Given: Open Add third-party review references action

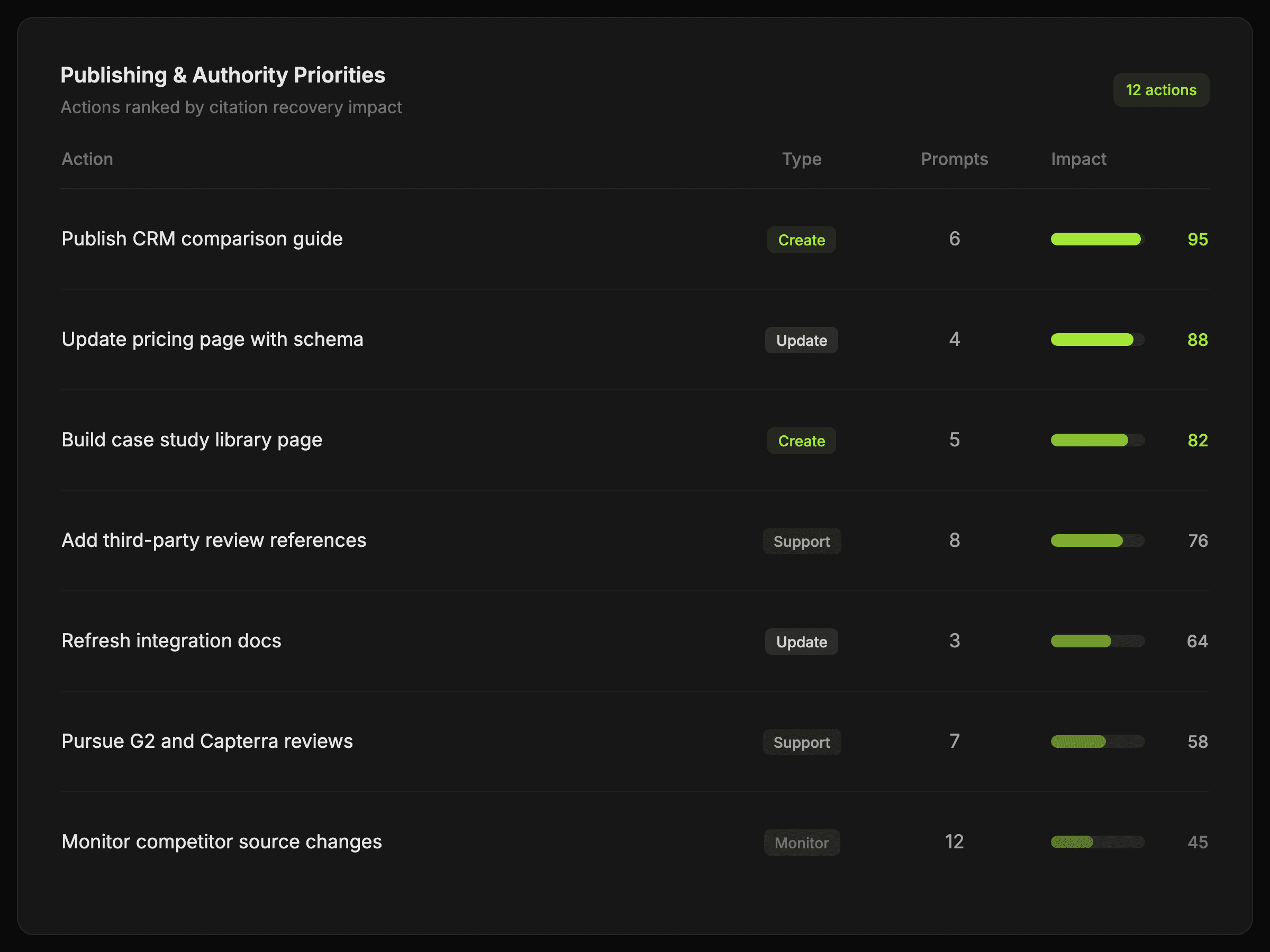Looking at the screenshot, I should (x=214, y=540).
